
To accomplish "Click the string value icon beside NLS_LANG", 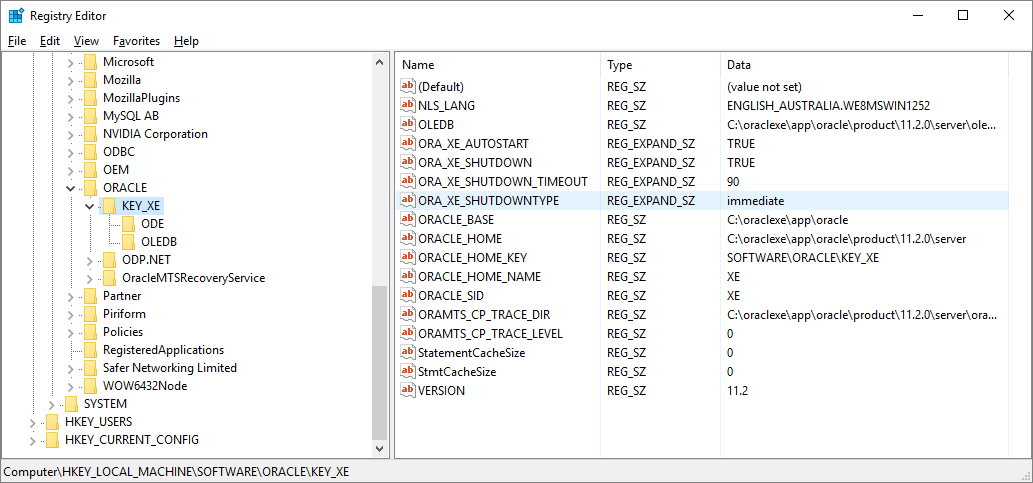I will point(407,105).
